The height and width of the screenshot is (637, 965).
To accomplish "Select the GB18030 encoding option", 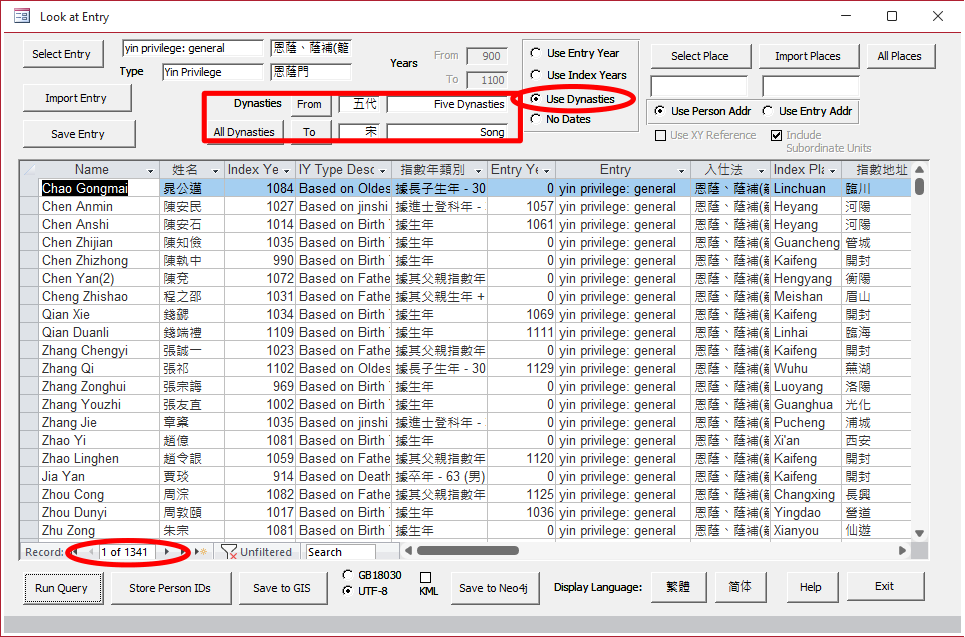I will (347, 575).
